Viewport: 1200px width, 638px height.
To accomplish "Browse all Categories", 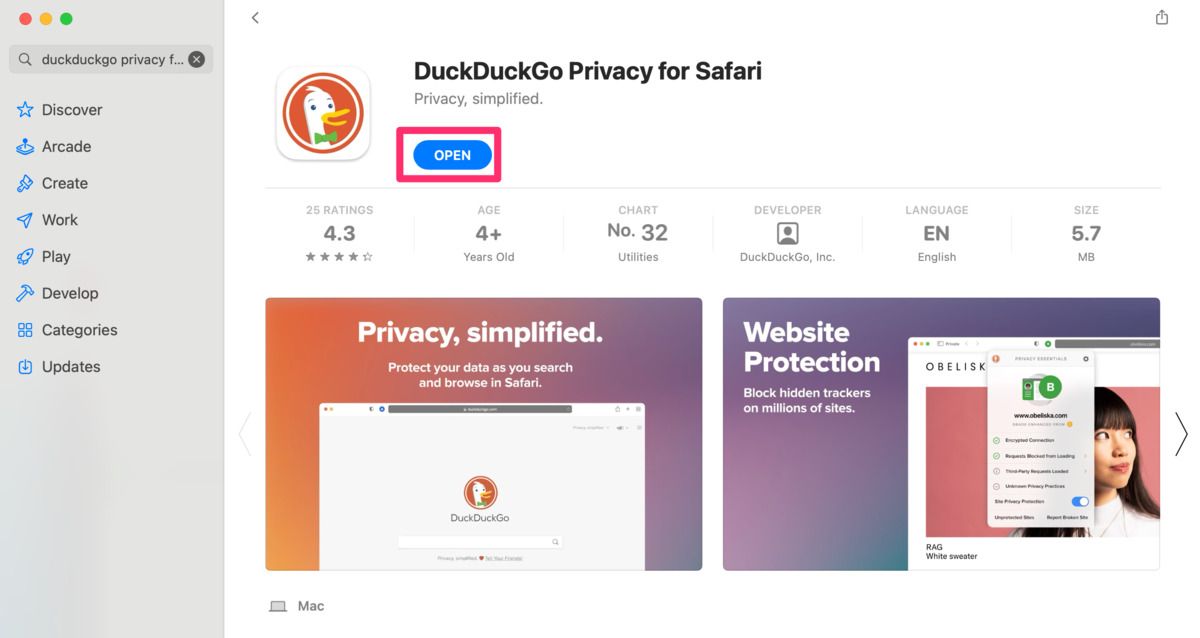I will [x=79, y=330].
